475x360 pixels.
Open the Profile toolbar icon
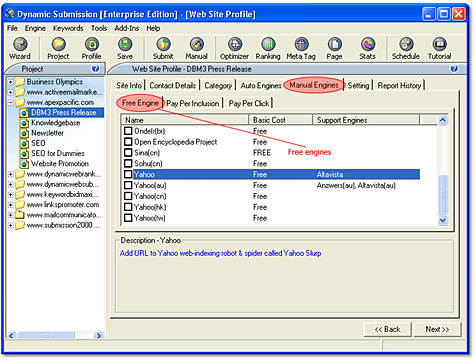click(x=91, y=48)
